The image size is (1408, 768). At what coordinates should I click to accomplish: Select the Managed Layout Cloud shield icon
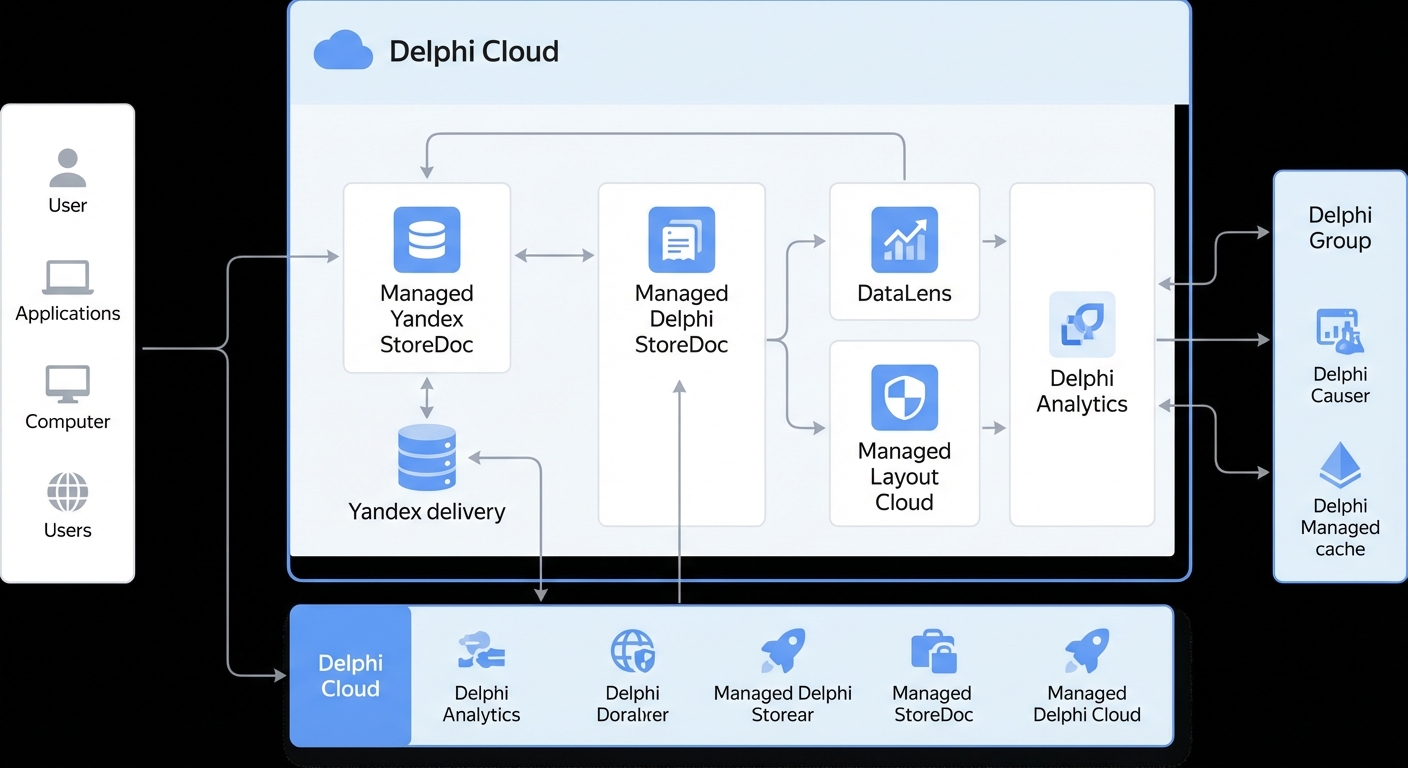pos(905,397)
